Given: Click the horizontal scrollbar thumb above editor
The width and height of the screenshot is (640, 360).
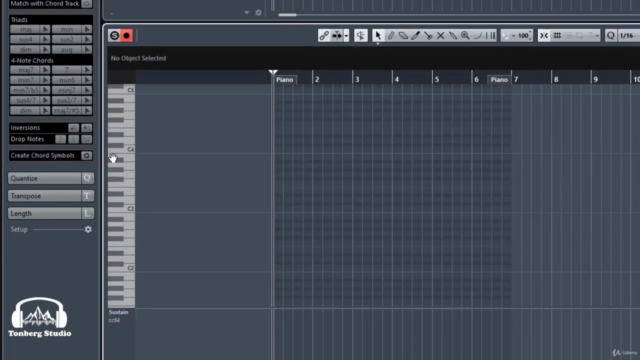Looking at the screenshot, I should pos(288,15).
